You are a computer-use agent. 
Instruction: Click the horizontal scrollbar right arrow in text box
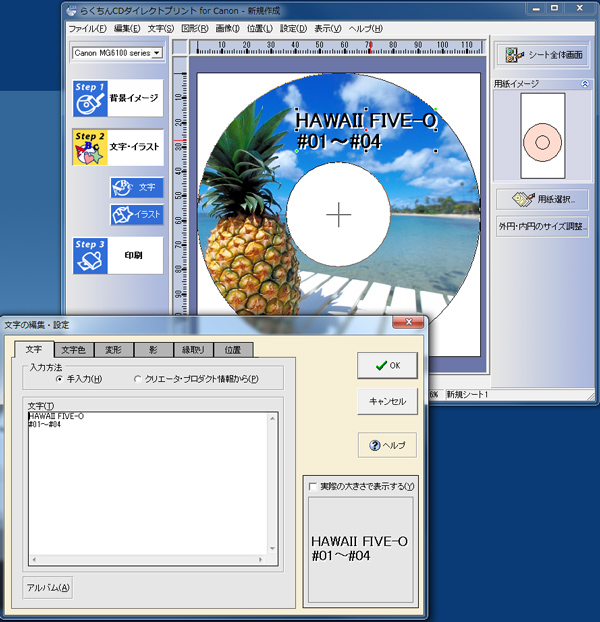(260, 560)
